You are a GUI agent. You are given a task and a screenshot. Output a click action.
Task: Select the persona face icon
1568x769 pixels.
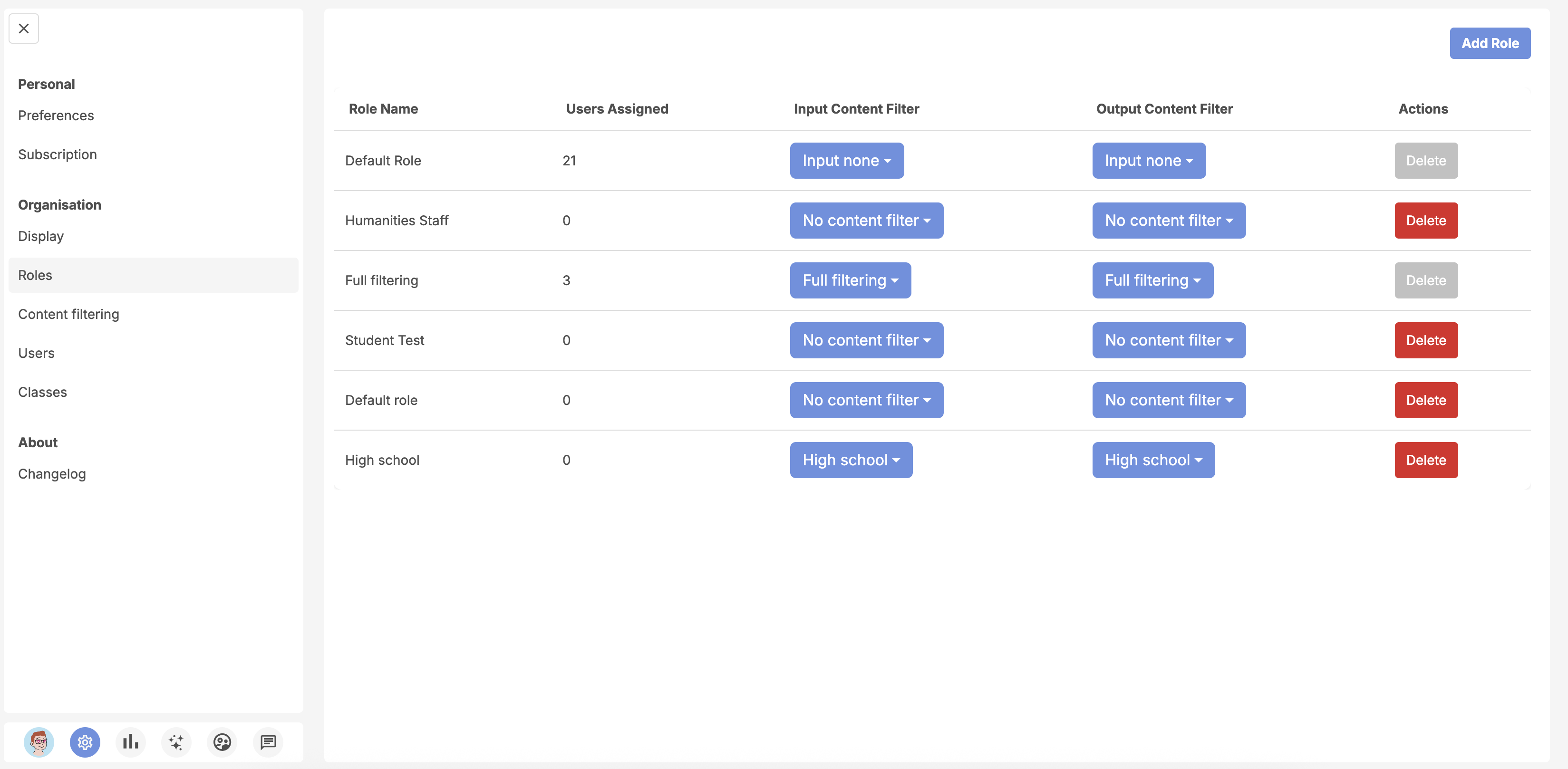[x=222, y=742]
